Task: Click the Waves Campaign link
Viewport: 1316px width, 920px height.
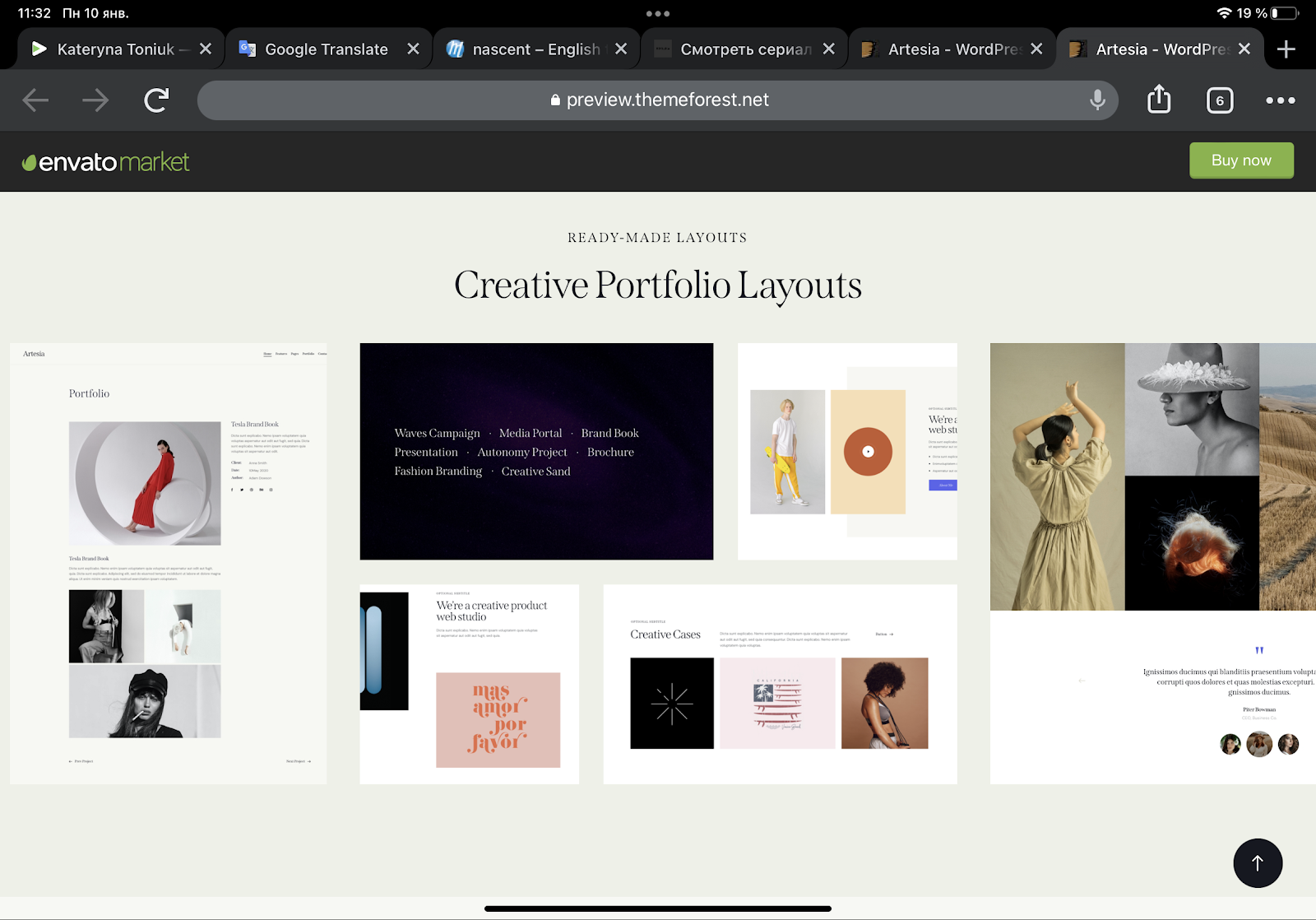Action: [437, 434]
